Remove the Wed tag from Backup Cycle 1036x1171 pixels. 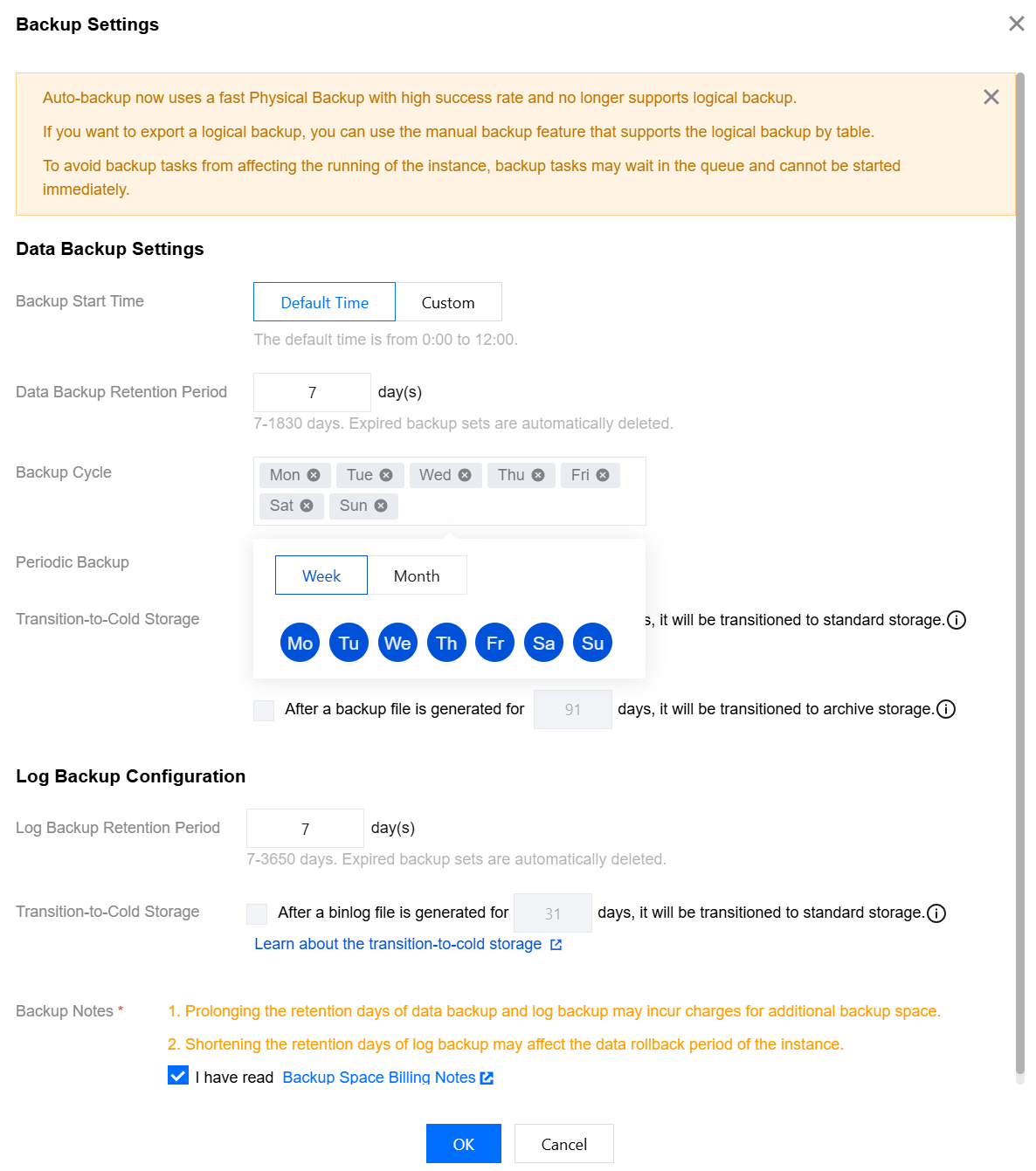[465, 475]
